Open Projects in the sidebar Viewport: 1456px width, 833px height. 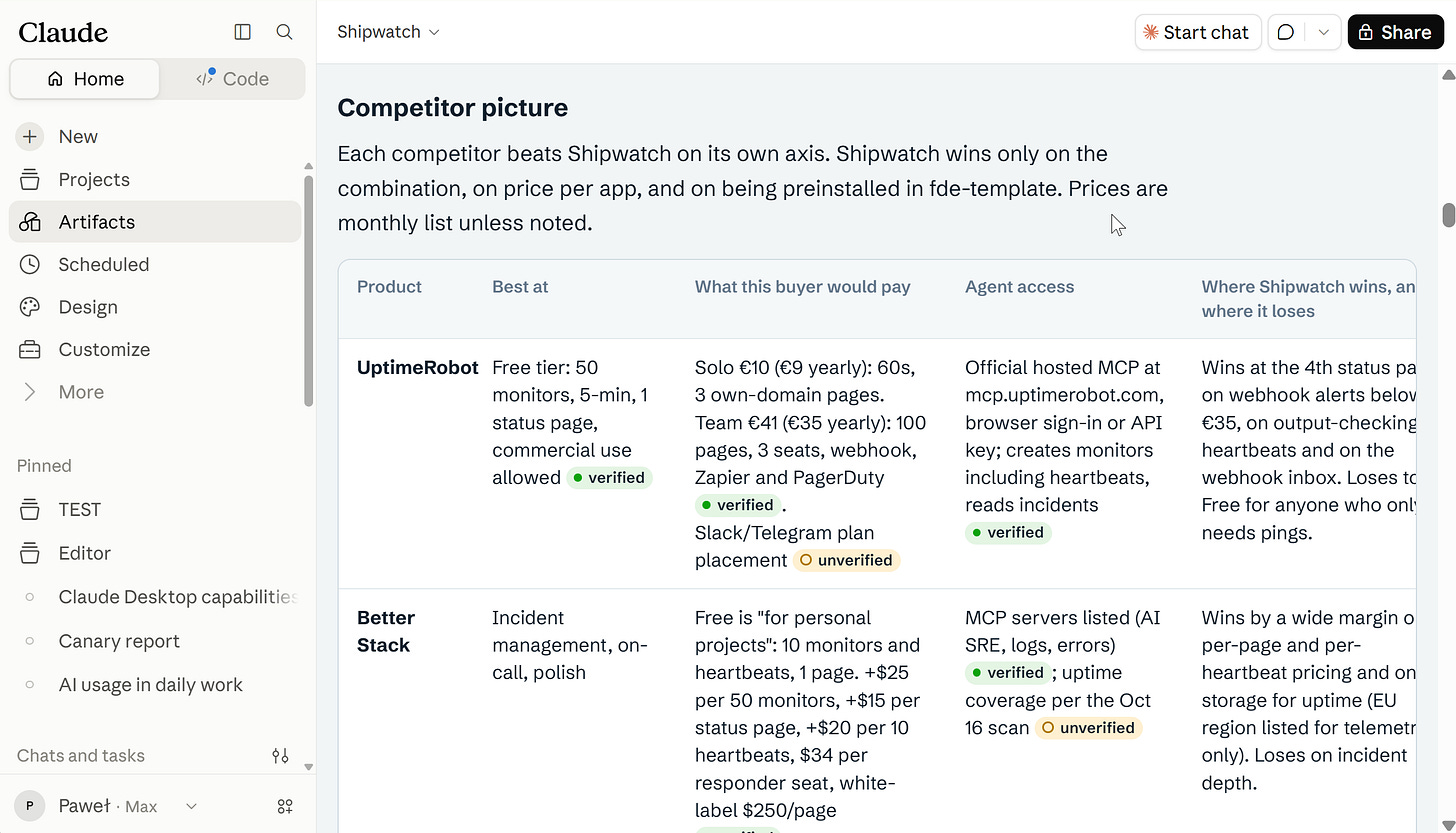tap(155, 180)
